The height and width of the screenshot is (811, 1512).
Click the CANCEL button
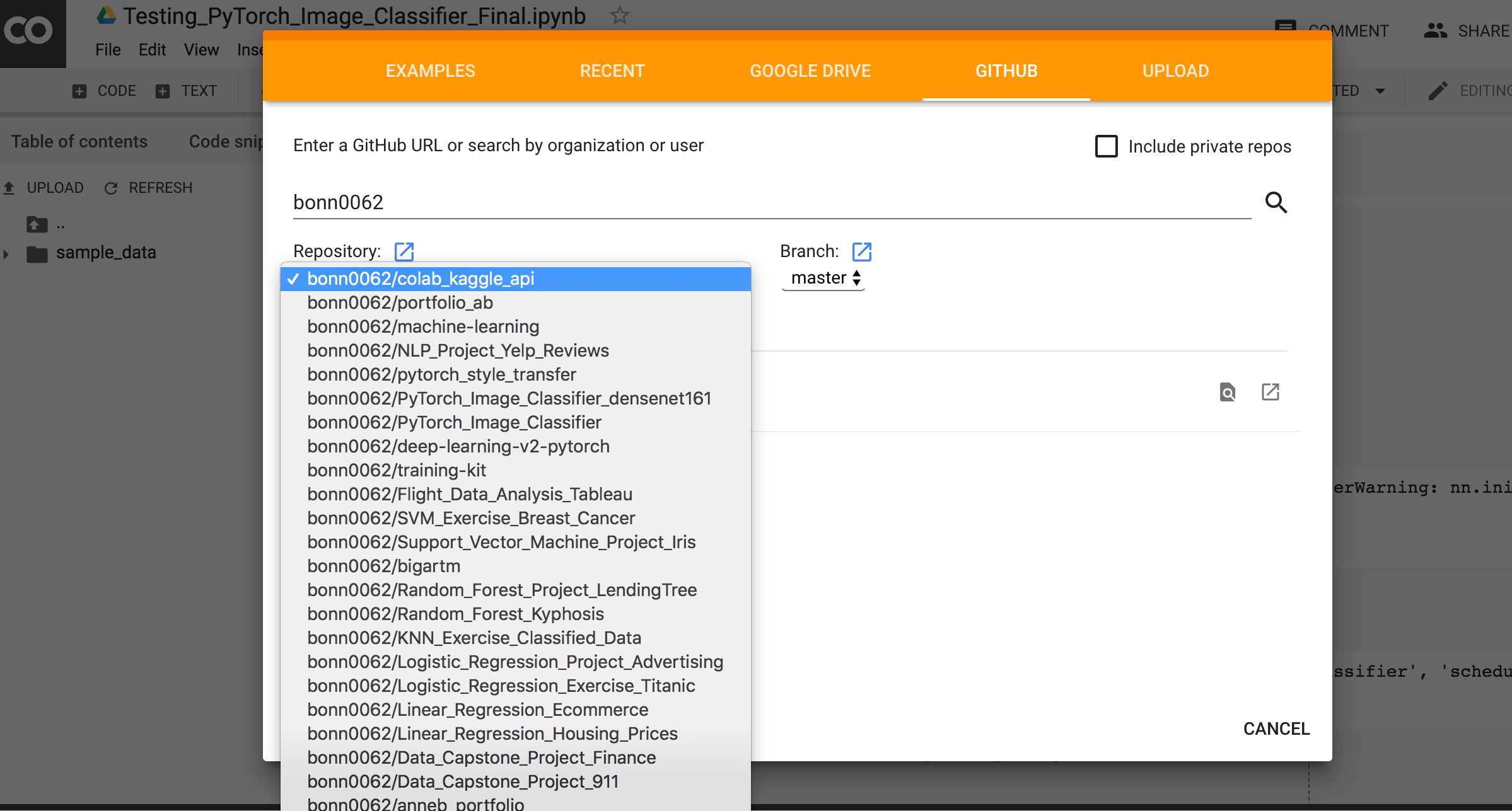[x=1276, y=728]
